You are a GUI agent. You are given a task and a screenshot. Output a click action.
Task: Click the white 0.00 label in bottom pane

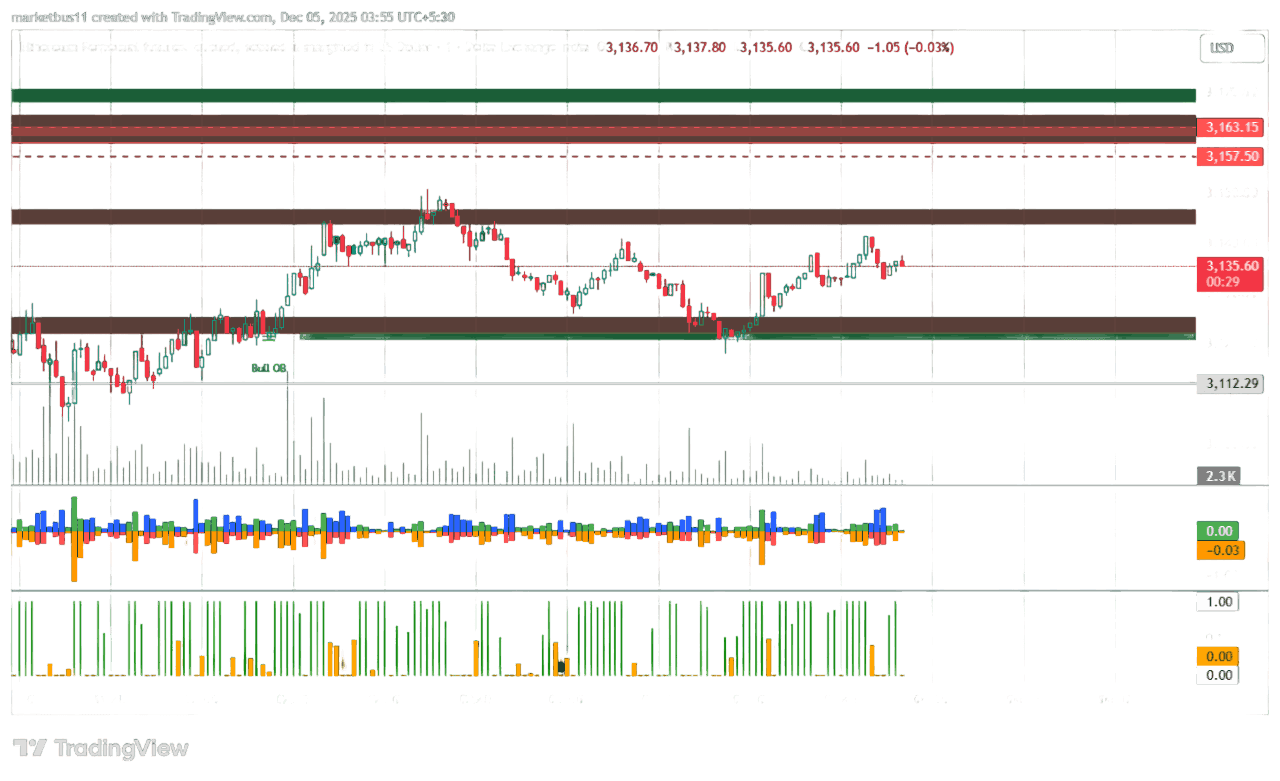click(x=1218, y=675)
